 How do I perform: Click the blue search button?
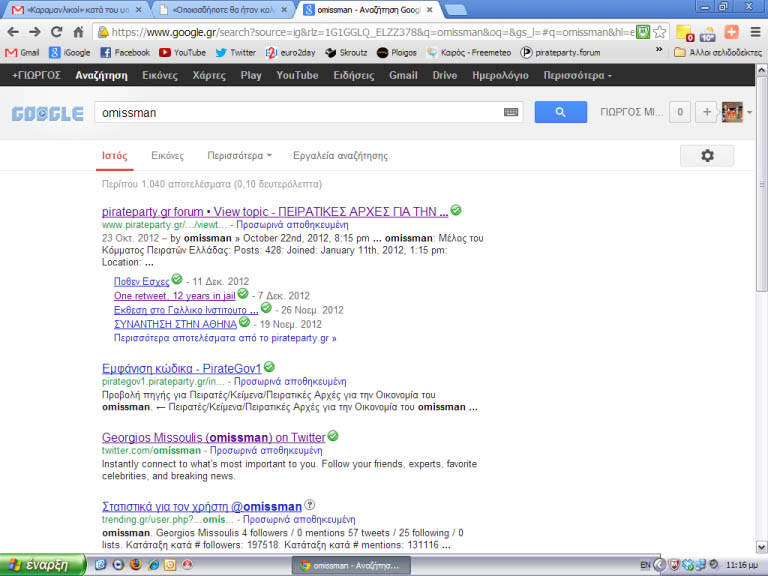point(560,112)
